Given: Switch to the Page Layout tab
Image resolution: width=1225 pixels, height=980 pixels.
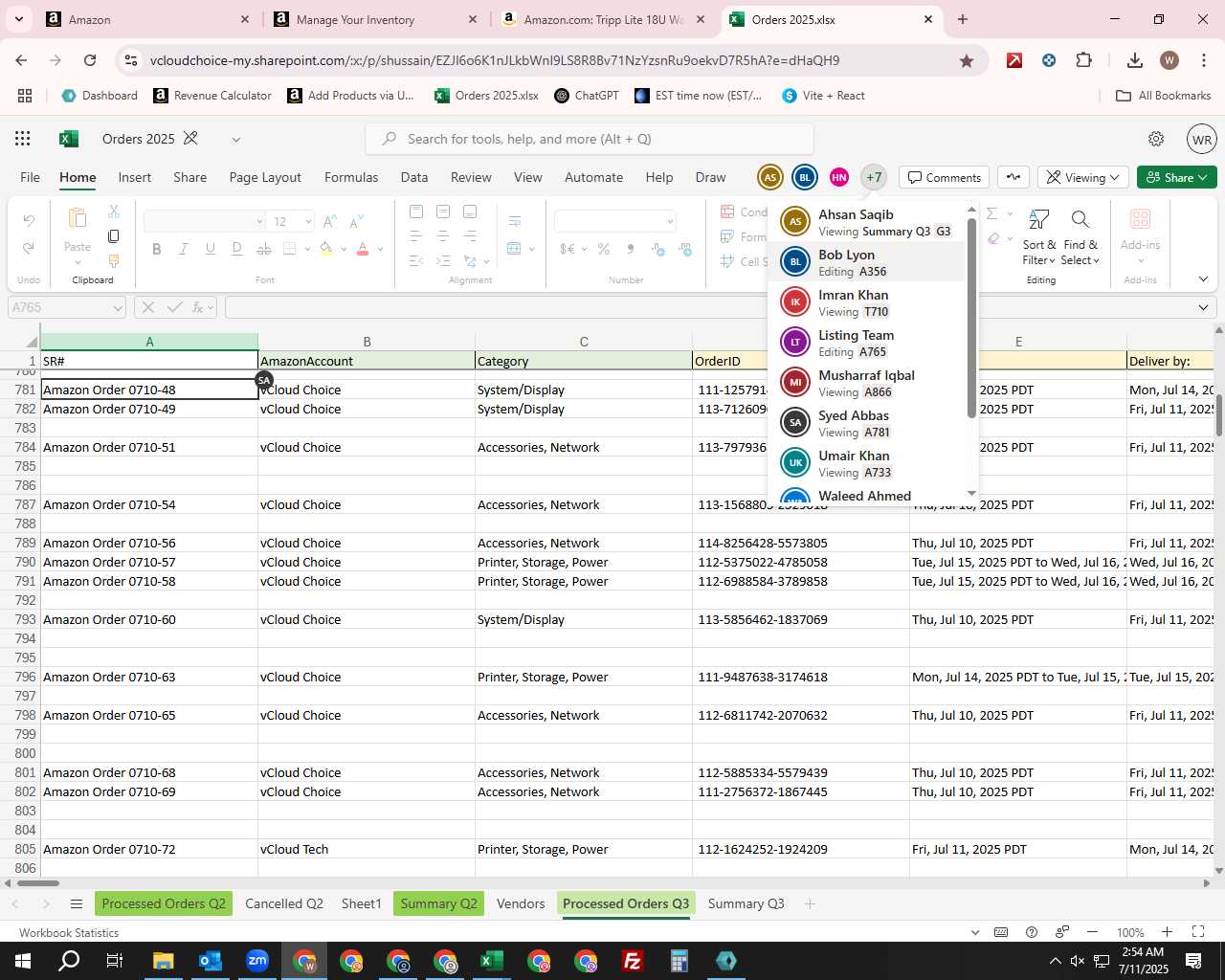Looking at the screenshot, I should pyautogui.click(x=265, y=177).
